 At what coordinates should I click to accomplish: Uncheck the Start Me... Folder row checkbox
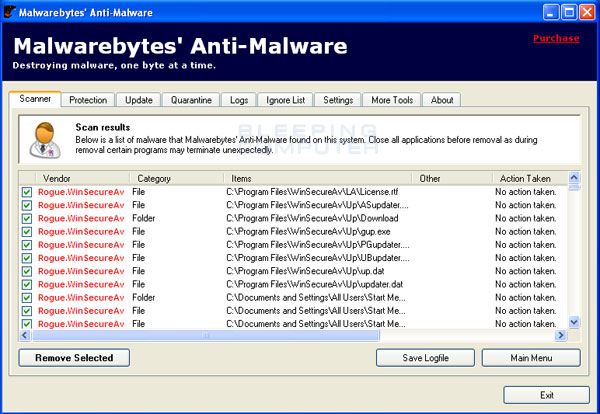pos(27,298)
